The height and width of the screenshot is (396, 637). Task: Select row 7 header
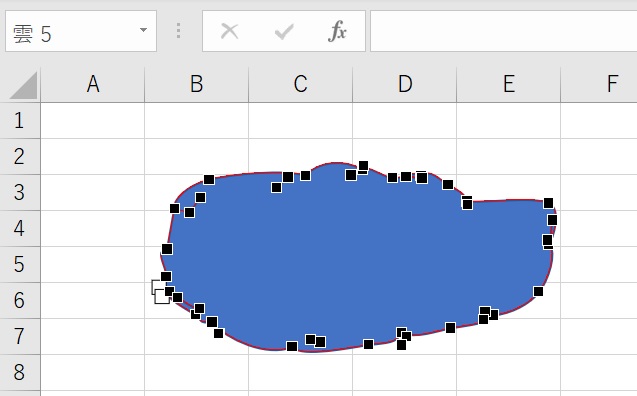[20, 336]
